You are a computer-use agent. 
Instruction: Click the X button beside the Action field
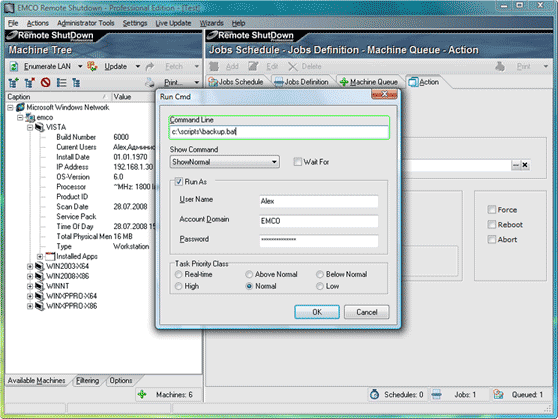525,165
